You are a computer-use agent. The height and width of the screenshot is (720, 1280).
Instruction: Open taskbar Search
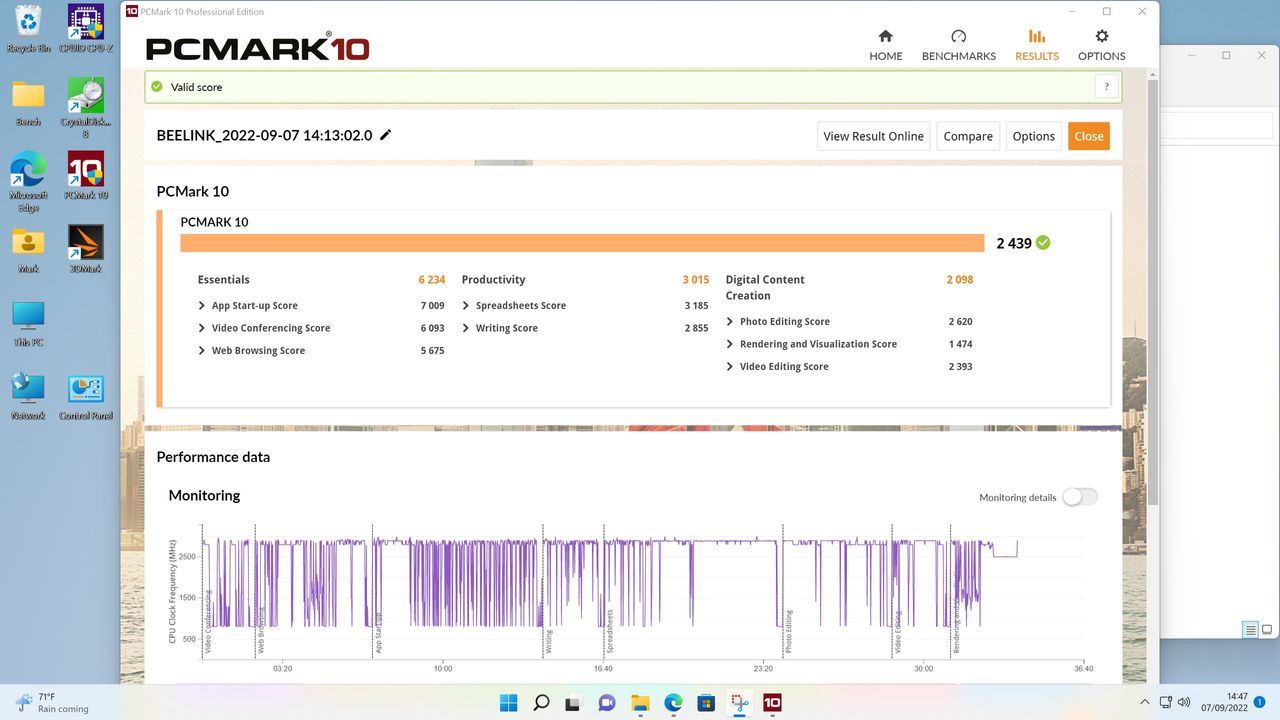point(541,702)
